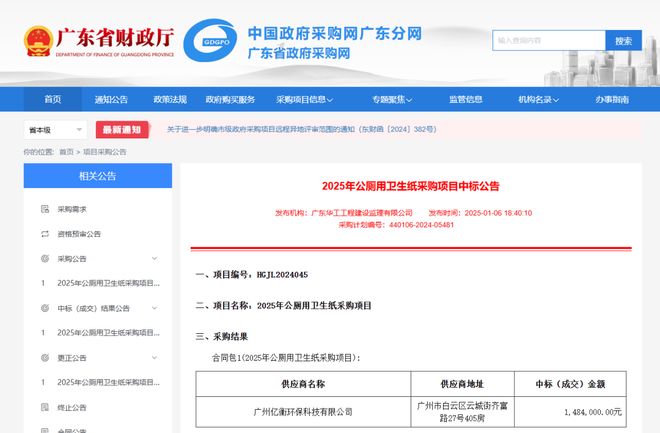Collapse the 中标（成交）结果公告 section chevron
The image size is (660, 433).
coord(154,308)
